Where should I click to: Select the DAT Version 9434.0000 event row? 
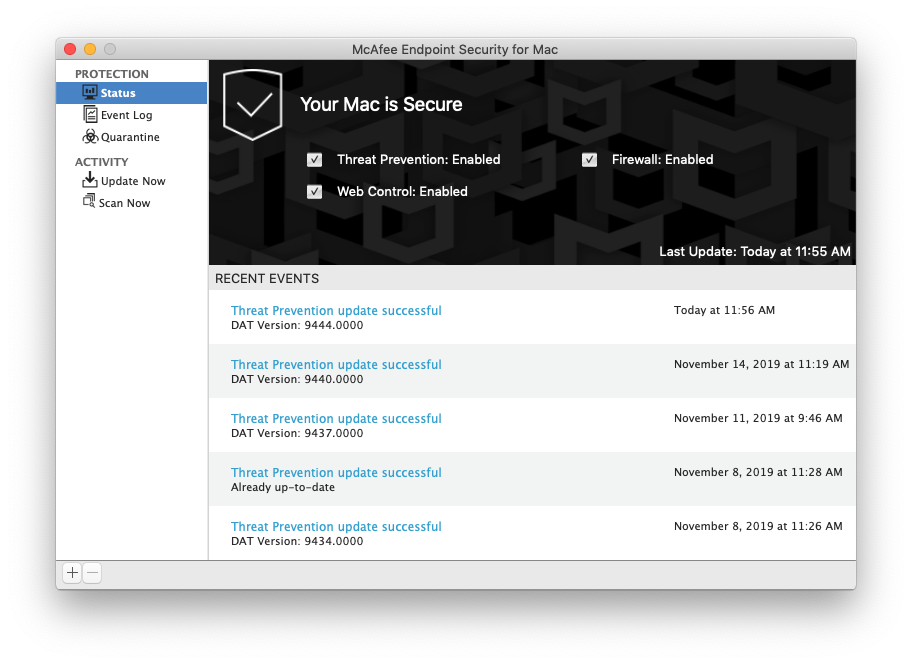(530, 534)
